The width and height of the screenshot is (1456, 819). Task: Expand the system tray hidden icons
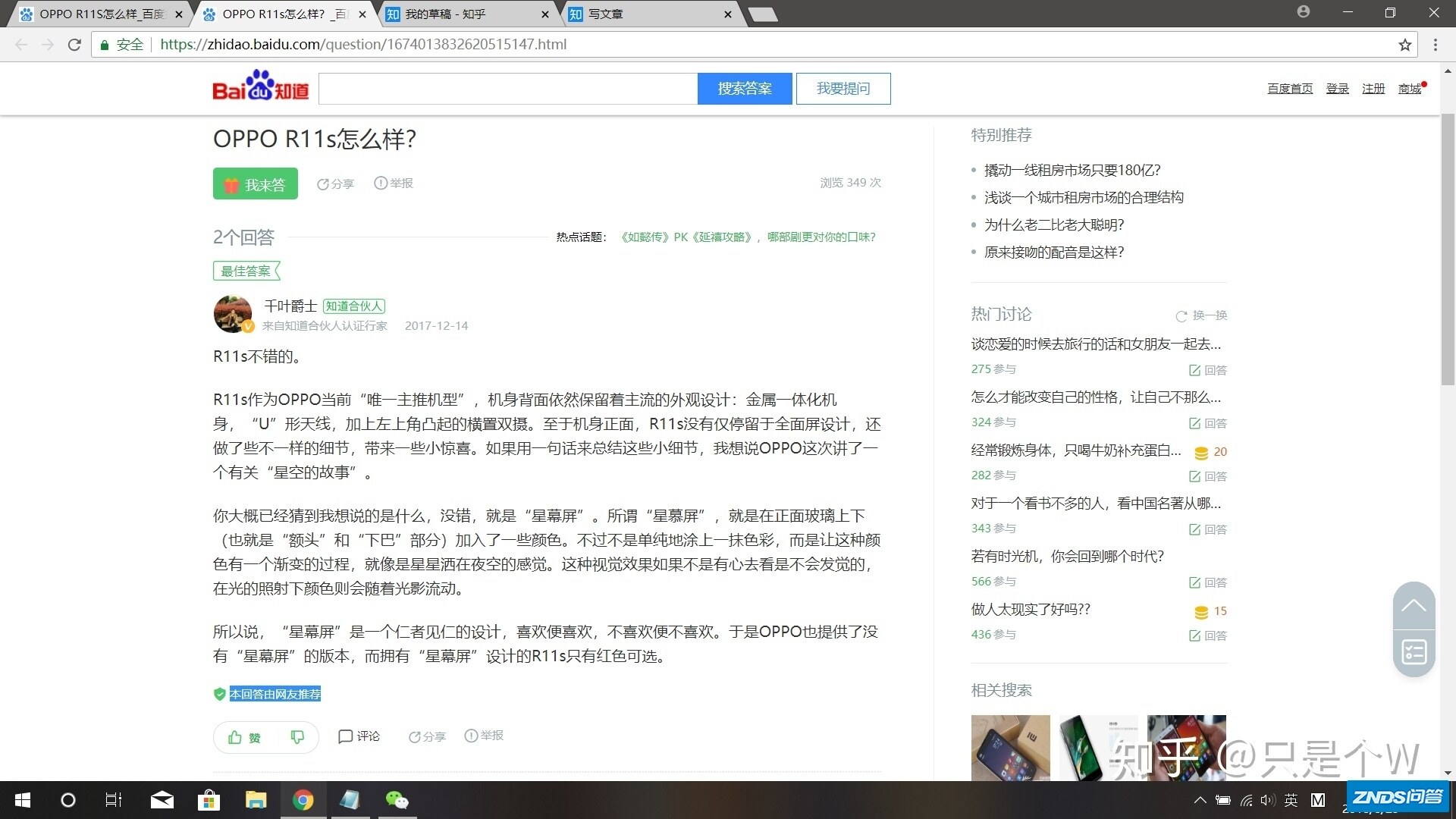pos(1200,800)
